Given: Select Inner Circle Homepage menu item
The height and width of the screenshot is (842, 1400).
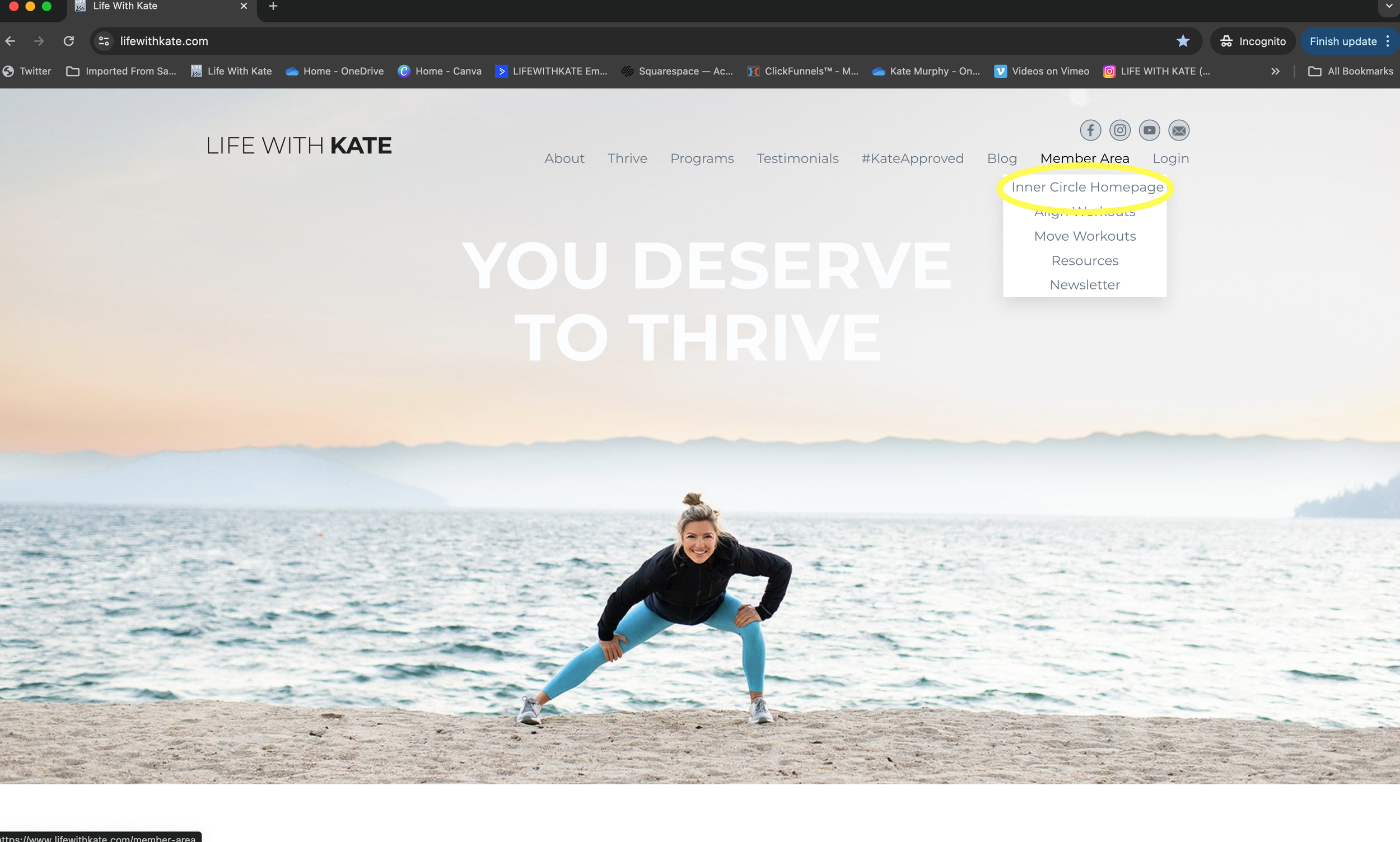Looking at the screenshot, I should tap(1087, 187).
